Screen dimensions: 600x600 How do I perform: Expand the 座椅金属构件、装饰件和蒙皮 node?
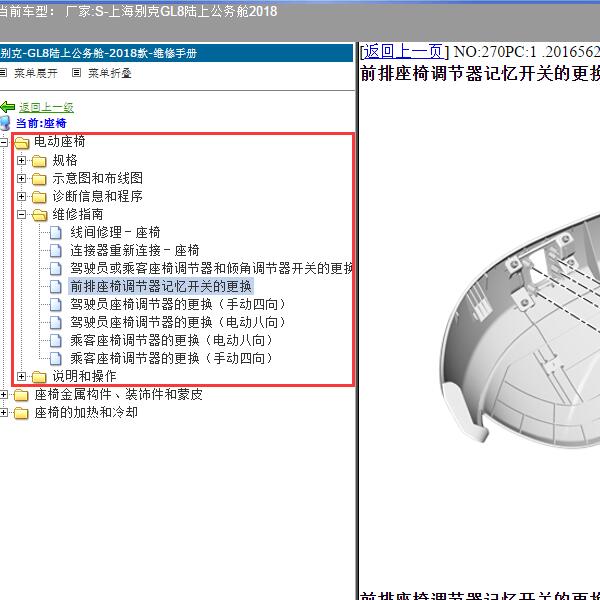click(x=3, y=395)
